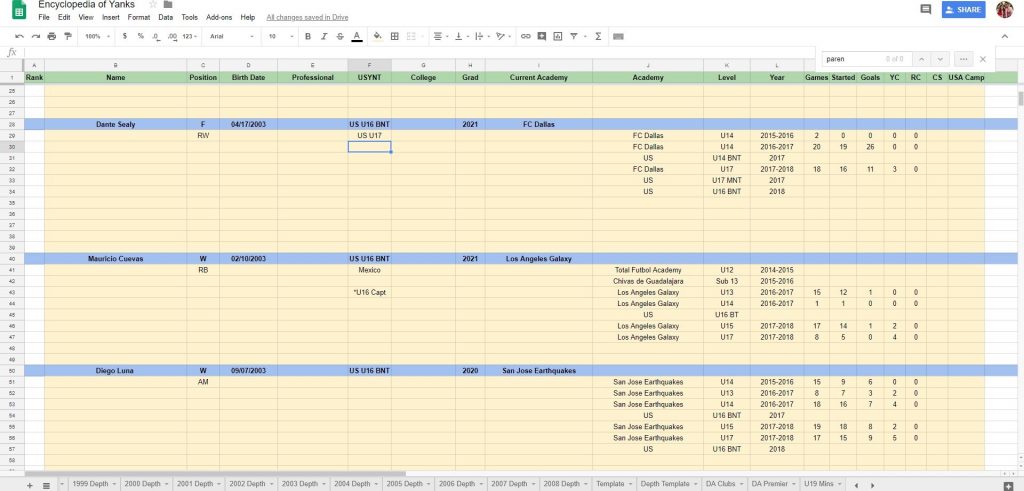
Task: Open the font size 10 dropdown
Action: (x=279, y=37)
